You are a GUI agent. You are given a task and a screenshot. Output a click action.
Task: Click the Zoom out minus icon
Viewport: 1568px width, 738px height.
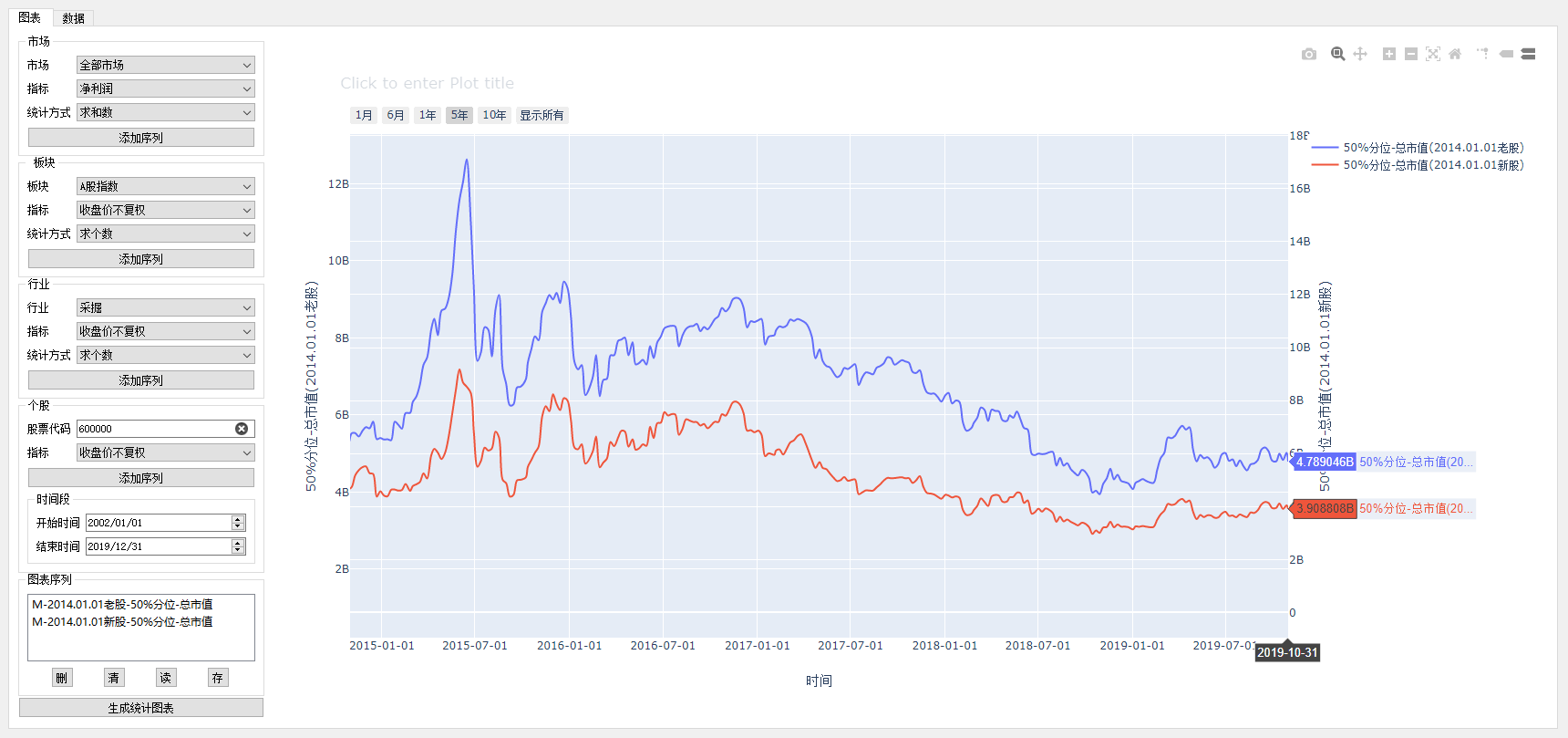pyautogui.click(x=1411, y=55)
